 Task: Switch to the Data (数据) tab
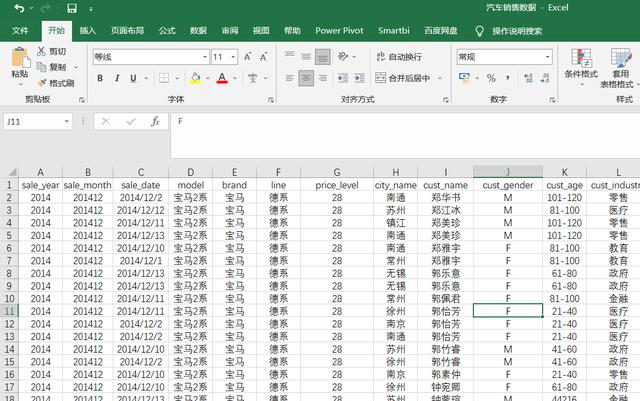198,31
